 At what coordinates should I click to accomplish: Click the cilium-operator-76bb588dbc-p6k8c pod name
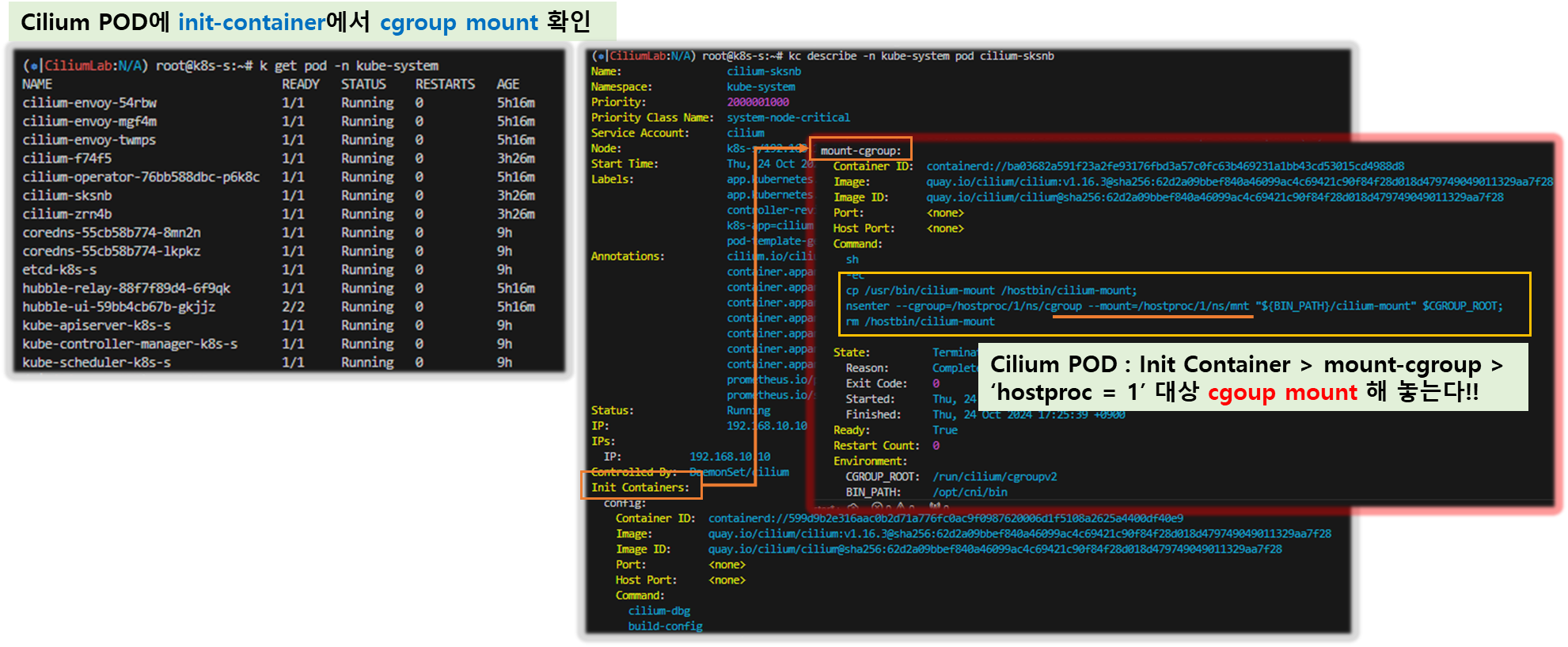tap(141, 177)
